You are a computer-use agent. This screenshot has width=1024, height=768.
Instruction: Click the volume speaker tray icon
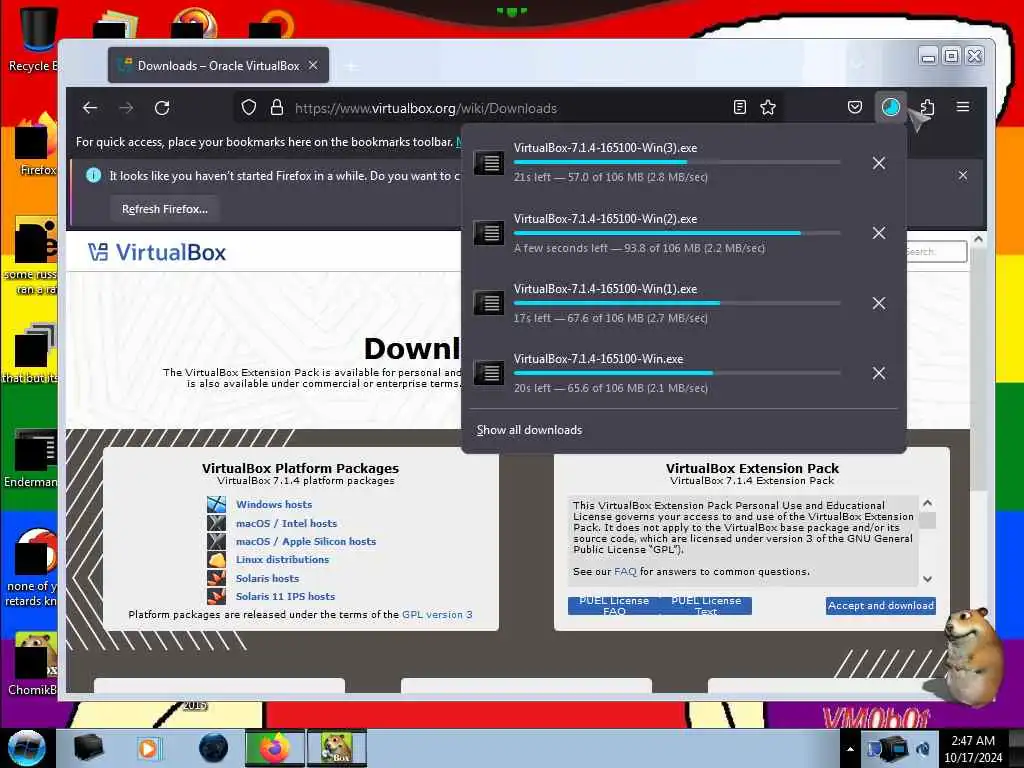[x=923, y=749]
